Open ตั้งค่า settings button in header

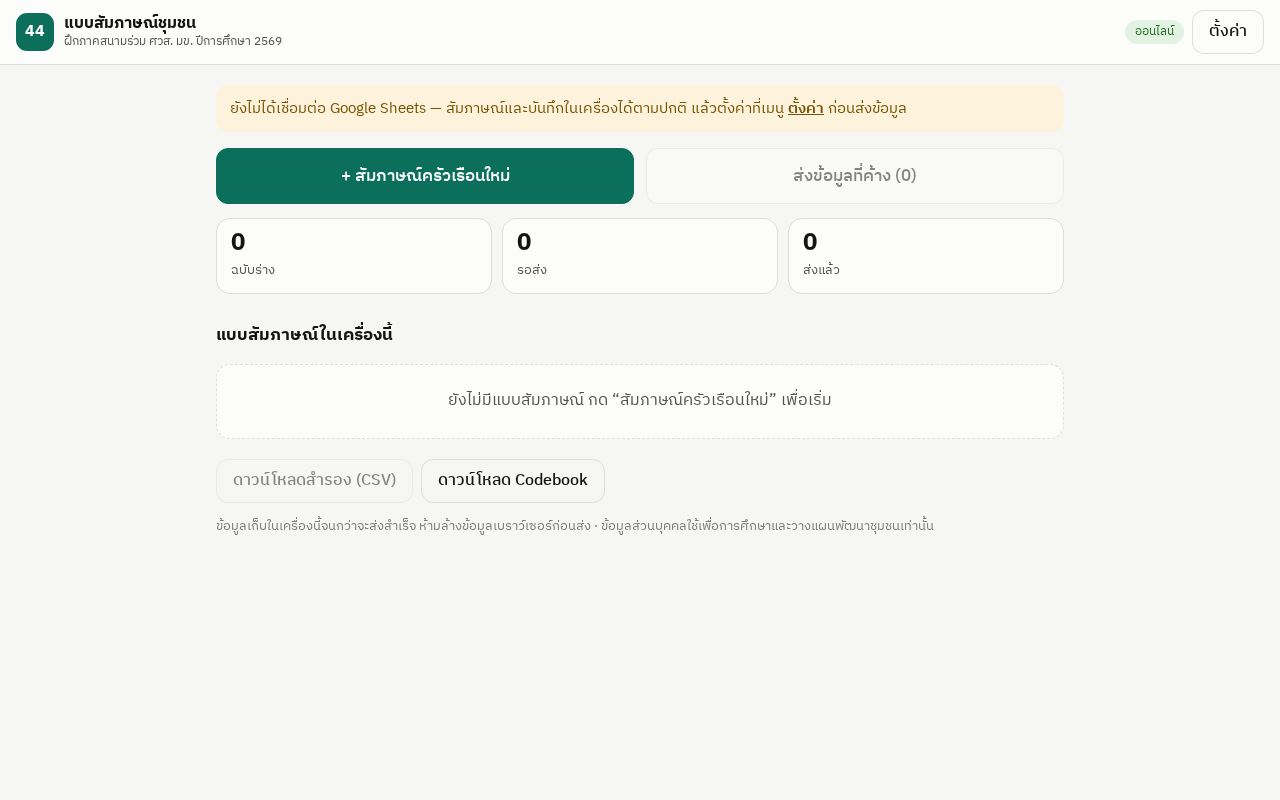tap(1228, 32)
